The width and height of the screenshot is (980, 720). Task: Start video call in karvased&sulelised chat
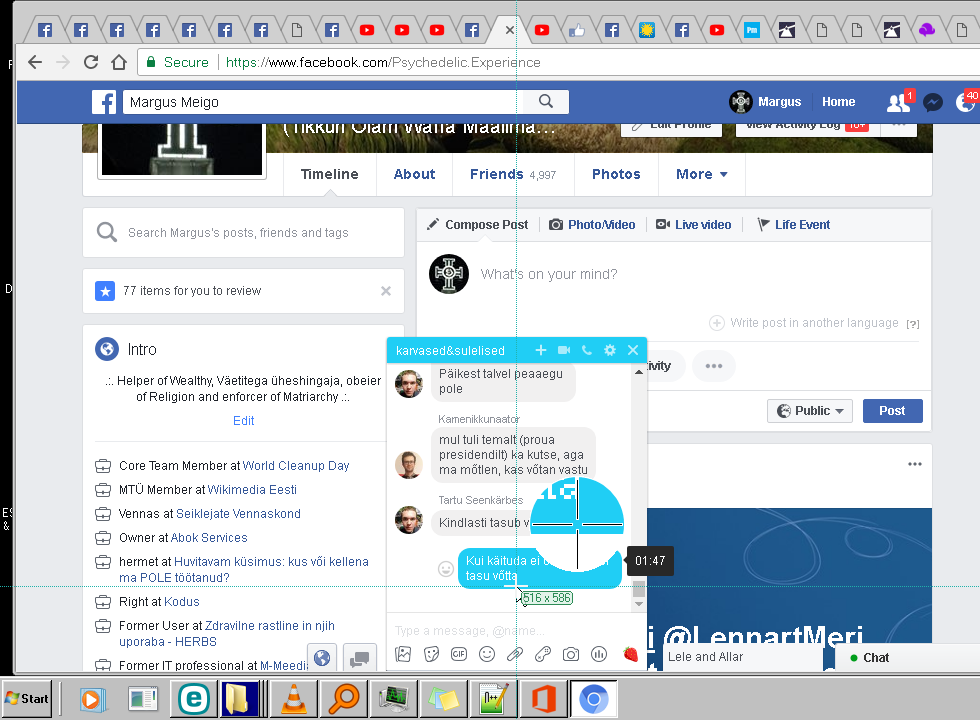coord(564,350)
